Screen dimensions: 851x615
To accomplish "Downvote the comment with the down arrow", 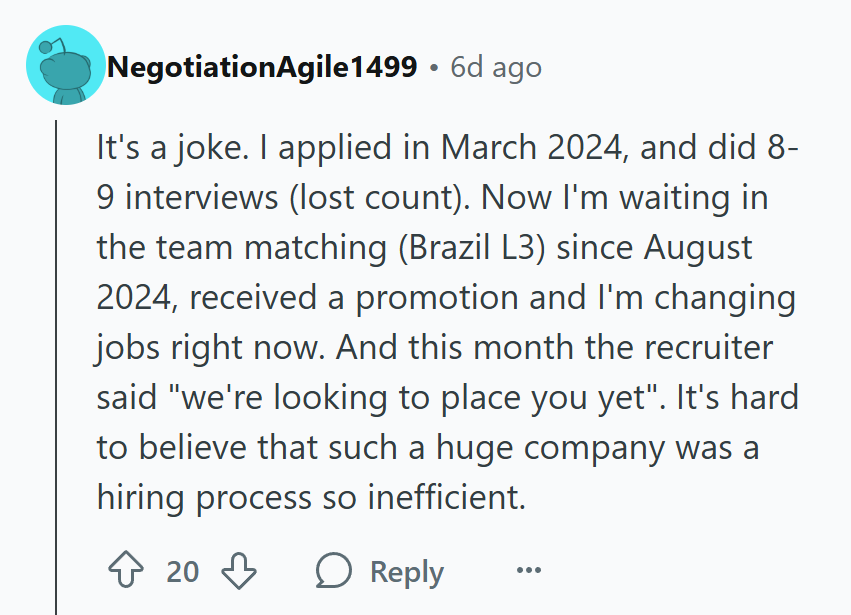I will [x=239, y=570].
